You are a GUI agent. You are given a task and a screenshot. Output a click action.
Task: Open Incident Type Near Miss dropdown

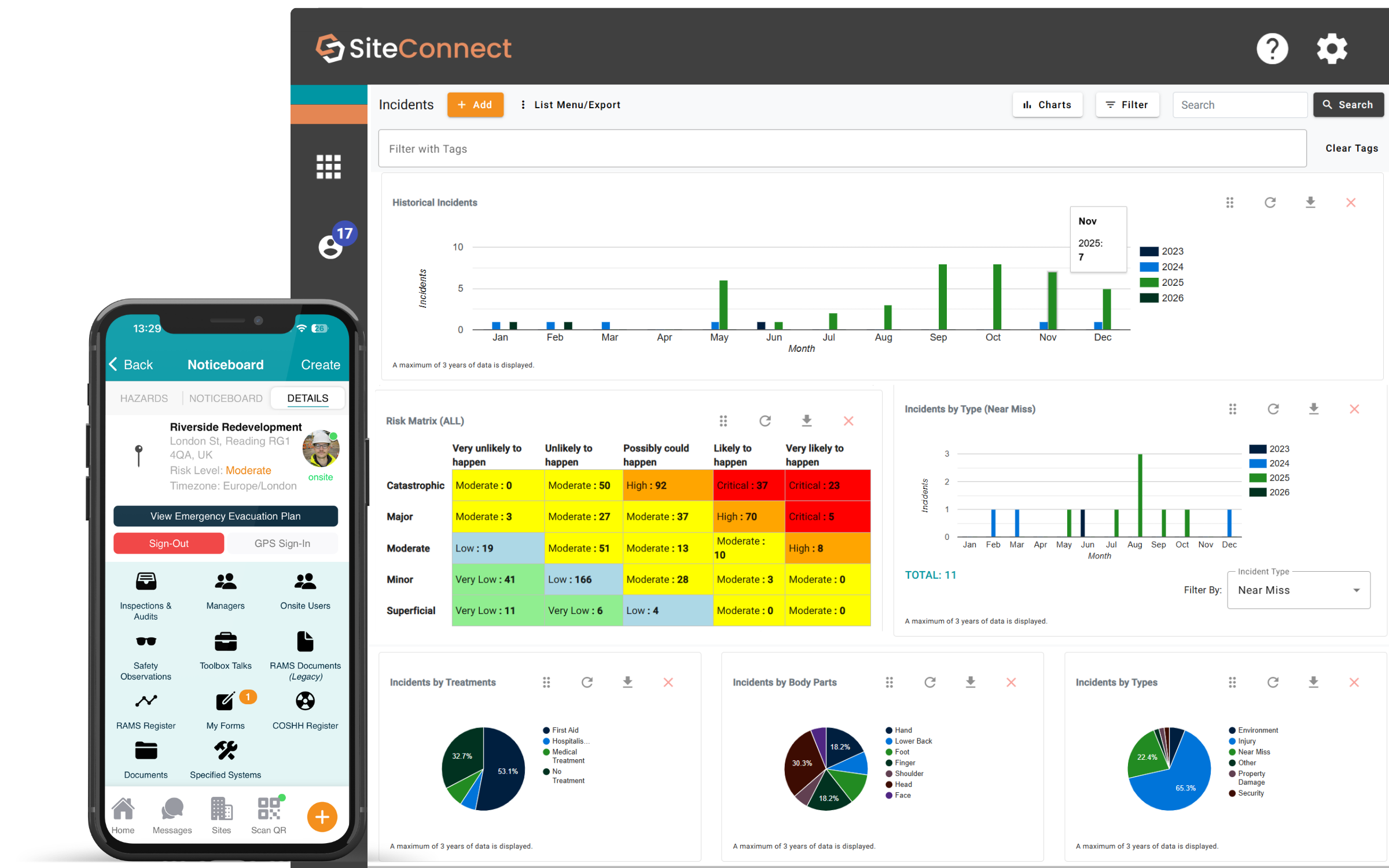pos(1299,590)
